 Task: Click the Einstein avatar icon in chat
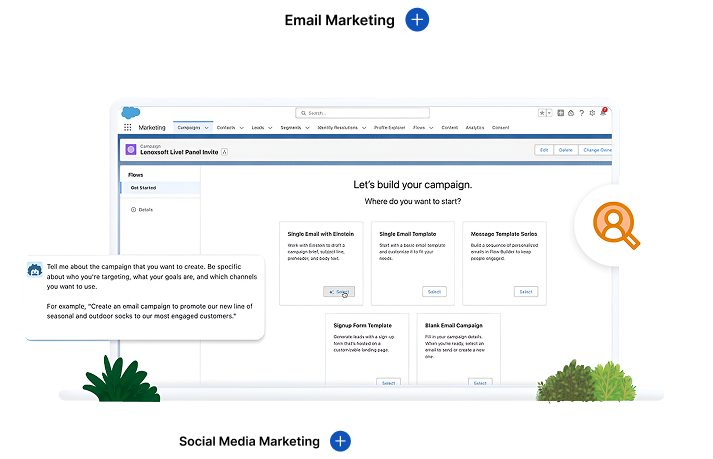[x=35, y=270]
